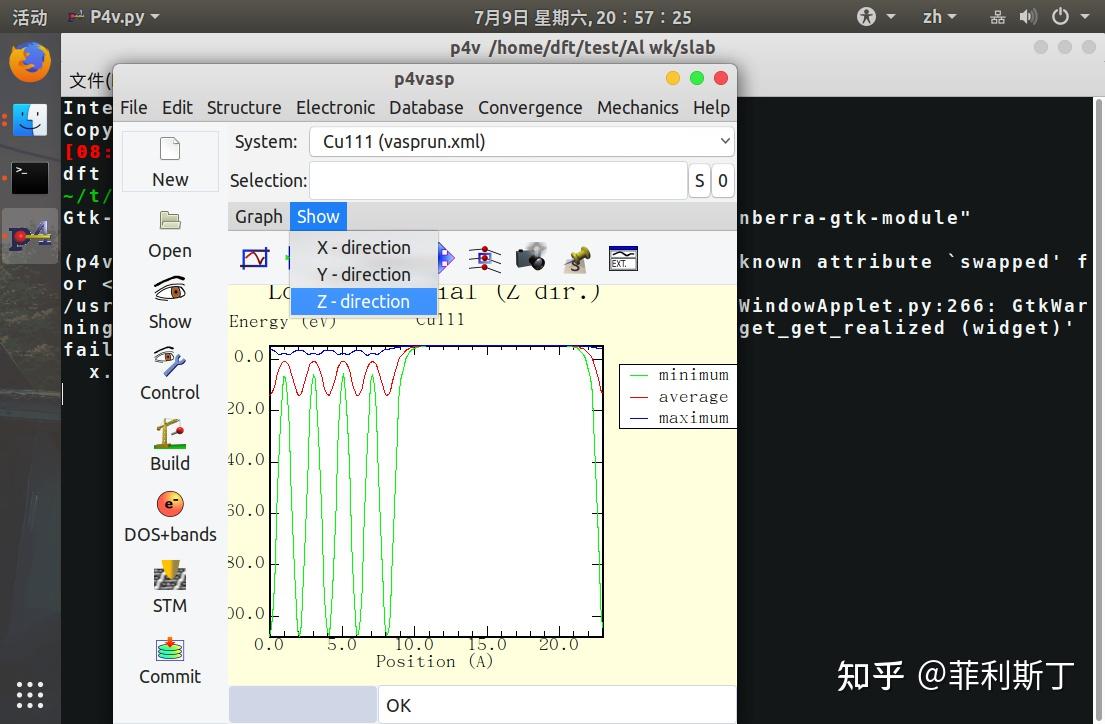Open the Control applet icon
Image resolution: width=1105 pixels, height=724 pixels.
pos(170,362)
